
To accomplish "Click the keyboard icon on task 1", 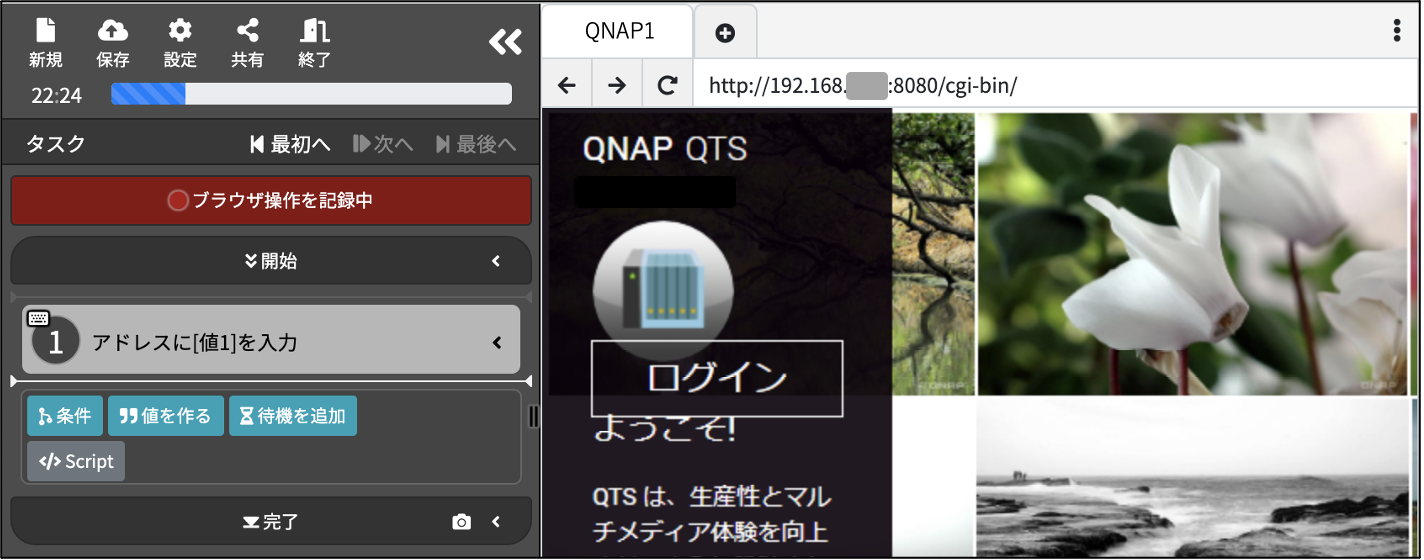I will click(39, 318).
